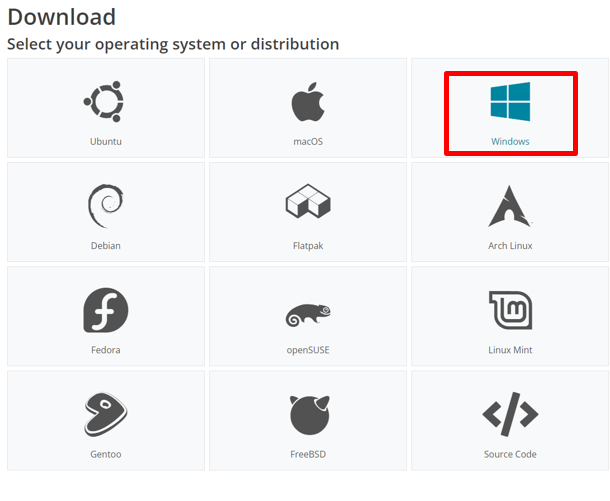Click the Flatpak cube icon
Screen dimensions: 610x501
click(x=308, y=201)
